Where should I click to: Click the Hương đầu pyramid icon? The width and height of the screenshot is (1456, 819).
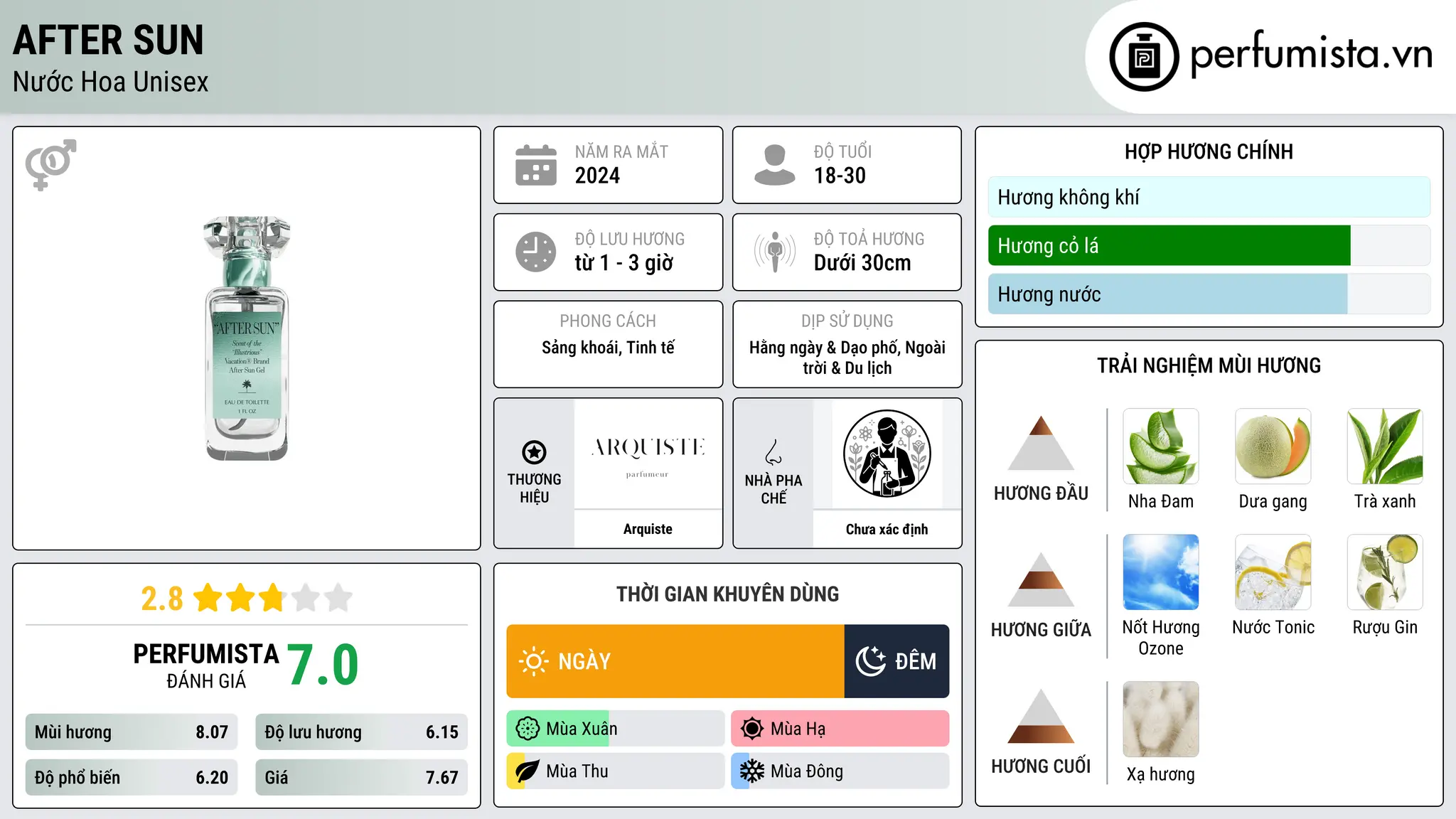click(x=1041, y=443)
